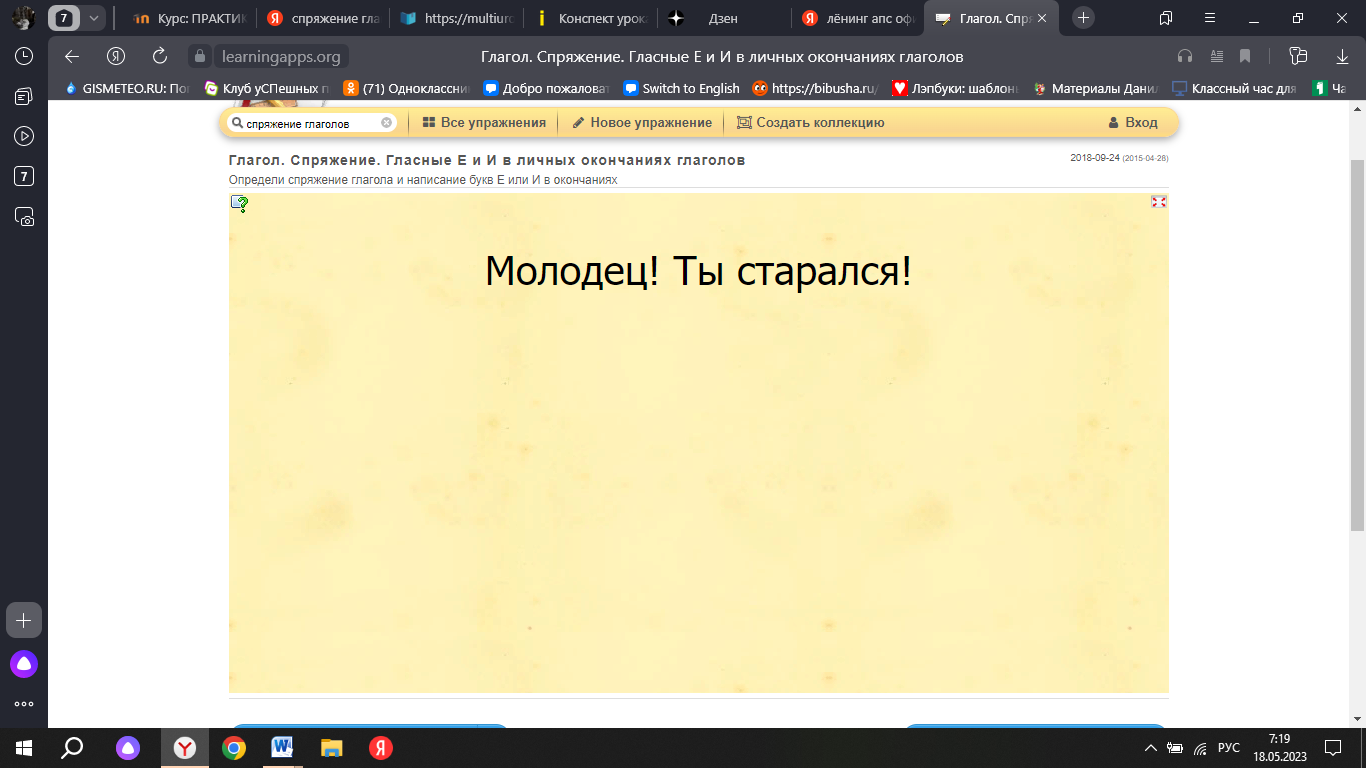Open Лэпбуки: шаблоны bookmark
This screenshot has height=768, width=1366.
pos(954,88)
